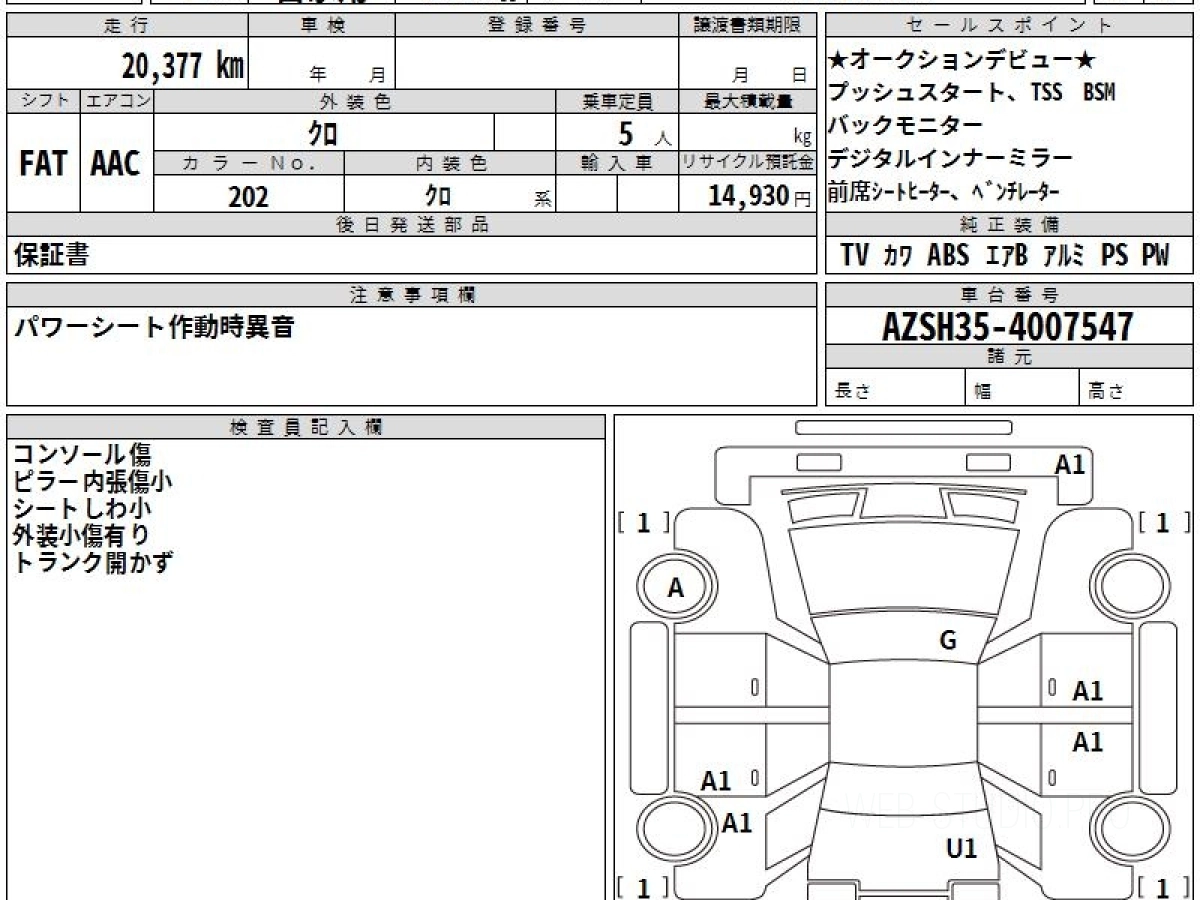Select the デジタルインナーミラー line
Screen dimensions: 1200x900
tap(951, 158)
